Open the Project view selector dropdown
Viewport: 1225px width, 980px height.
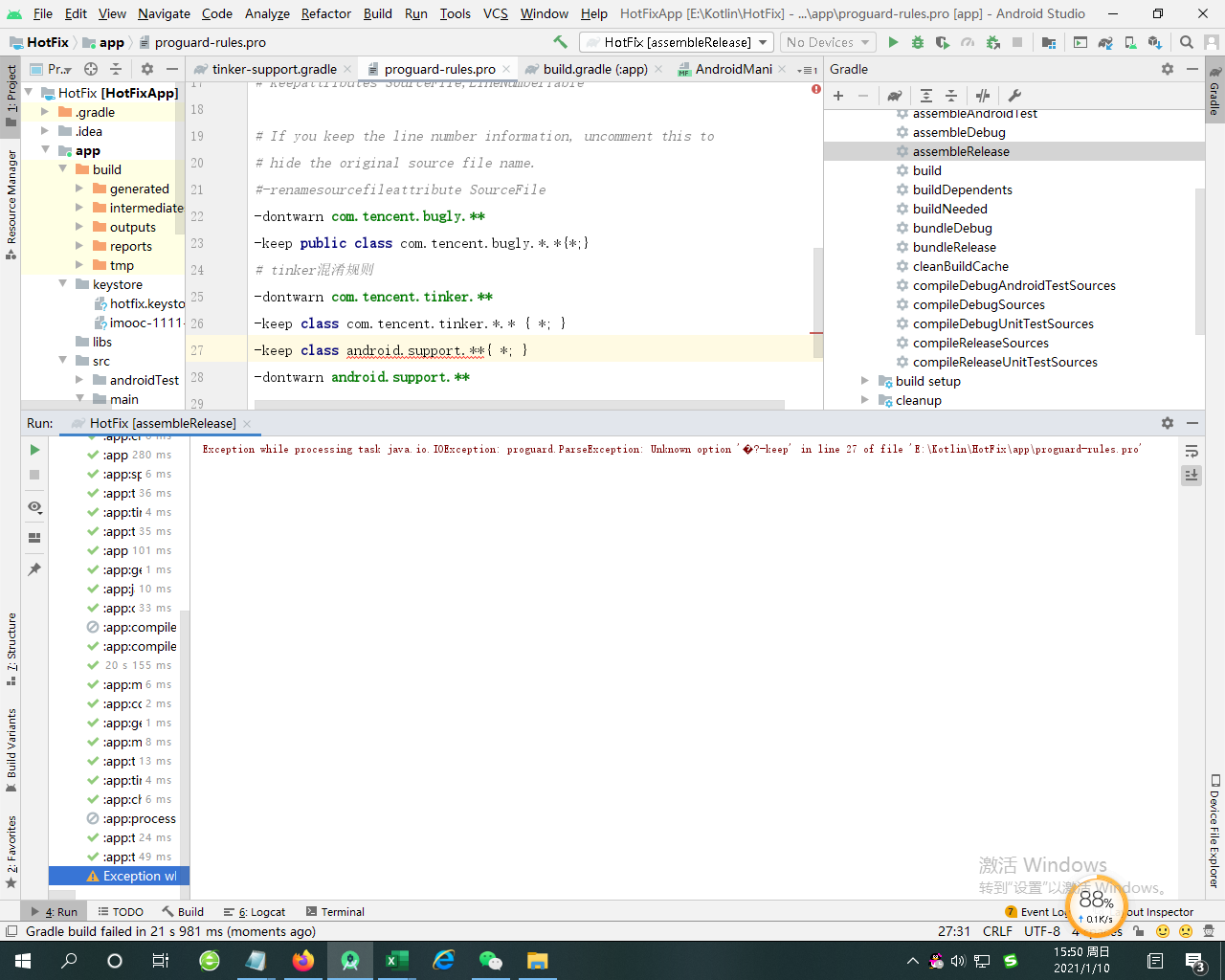pos(53,69)
